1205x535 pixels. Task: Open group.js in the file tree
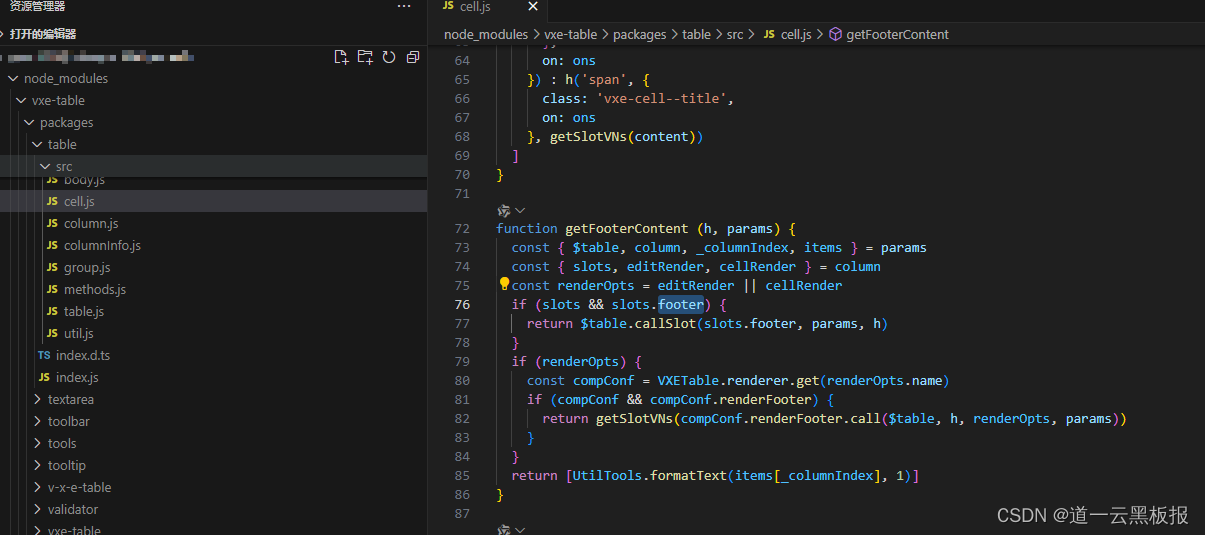pyautogui.click(x=87, y=267)
